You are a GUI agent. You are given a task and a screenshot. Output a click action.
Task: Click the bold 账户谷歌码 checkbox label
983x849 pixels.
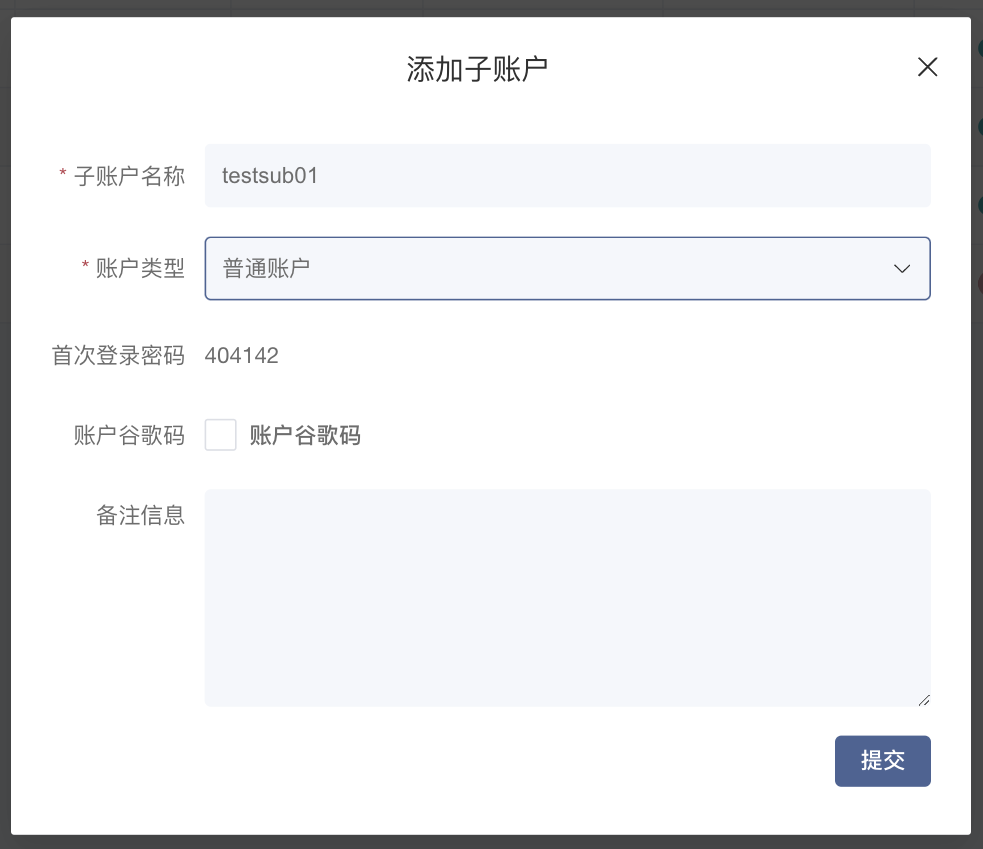(305, 435)
